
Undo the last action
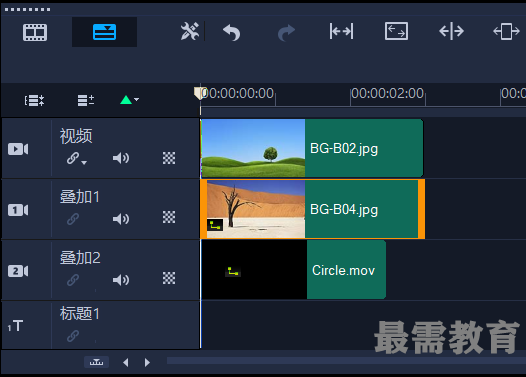coord(231,33)
